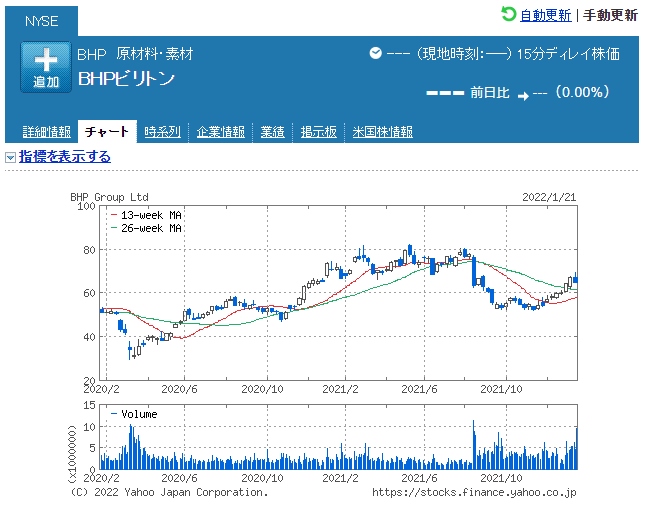This screenshot has height=506, width=645.
Task: Click the stocks.finance.yahoo.co.jp URL text
Action: pyautogui.click(x=474, y=492)
